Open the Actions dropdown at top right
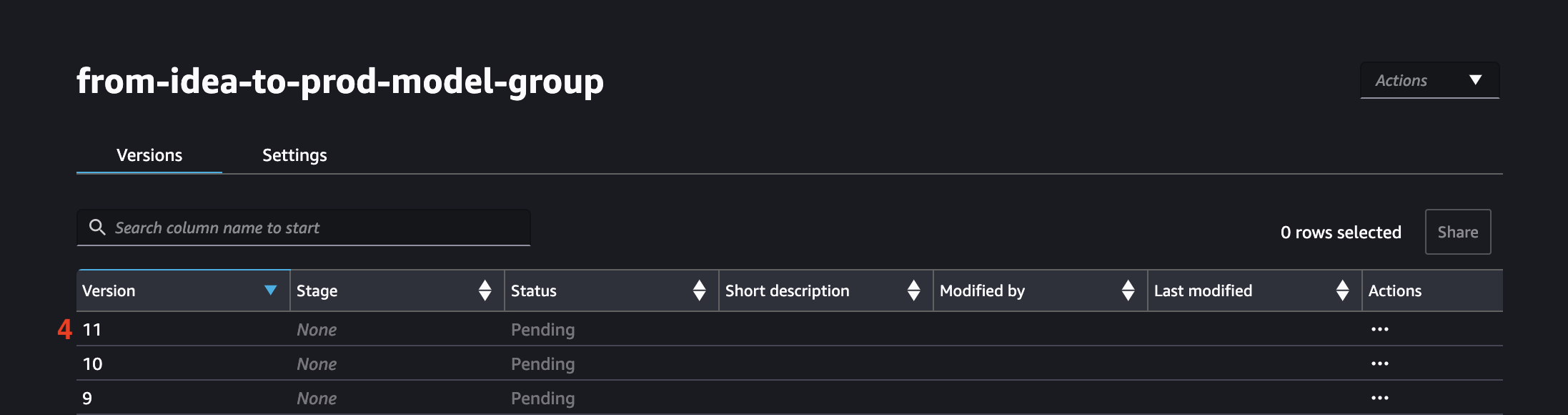 coord(1429,80)
